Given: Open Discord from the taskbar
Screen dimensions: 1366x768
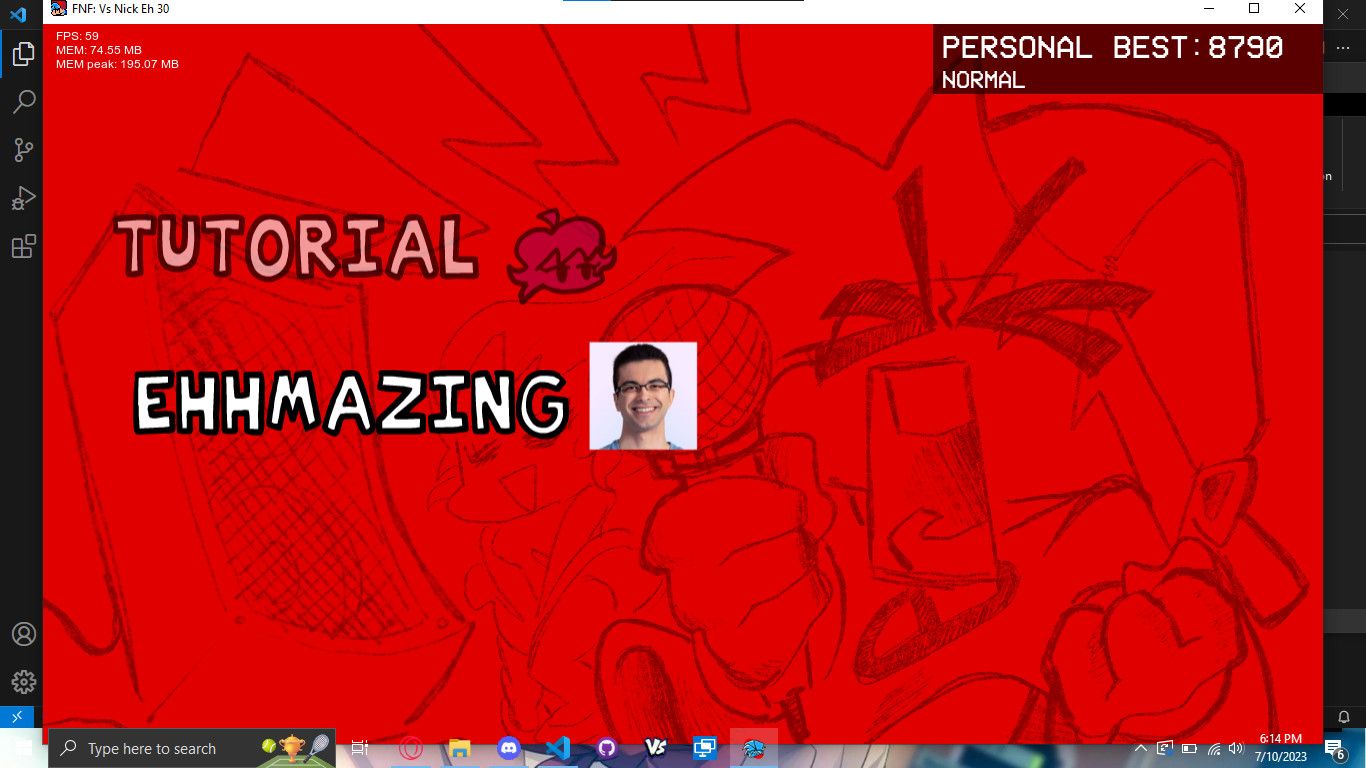Looking at the screenshot, I should pyautogui.click(x=509, y=748).
